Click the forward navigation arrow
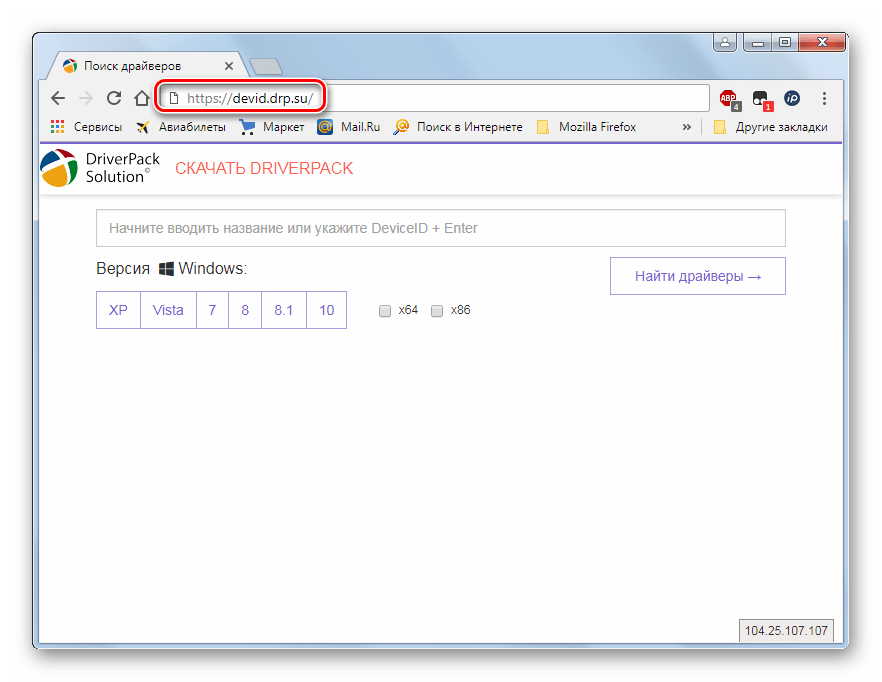 86,98
